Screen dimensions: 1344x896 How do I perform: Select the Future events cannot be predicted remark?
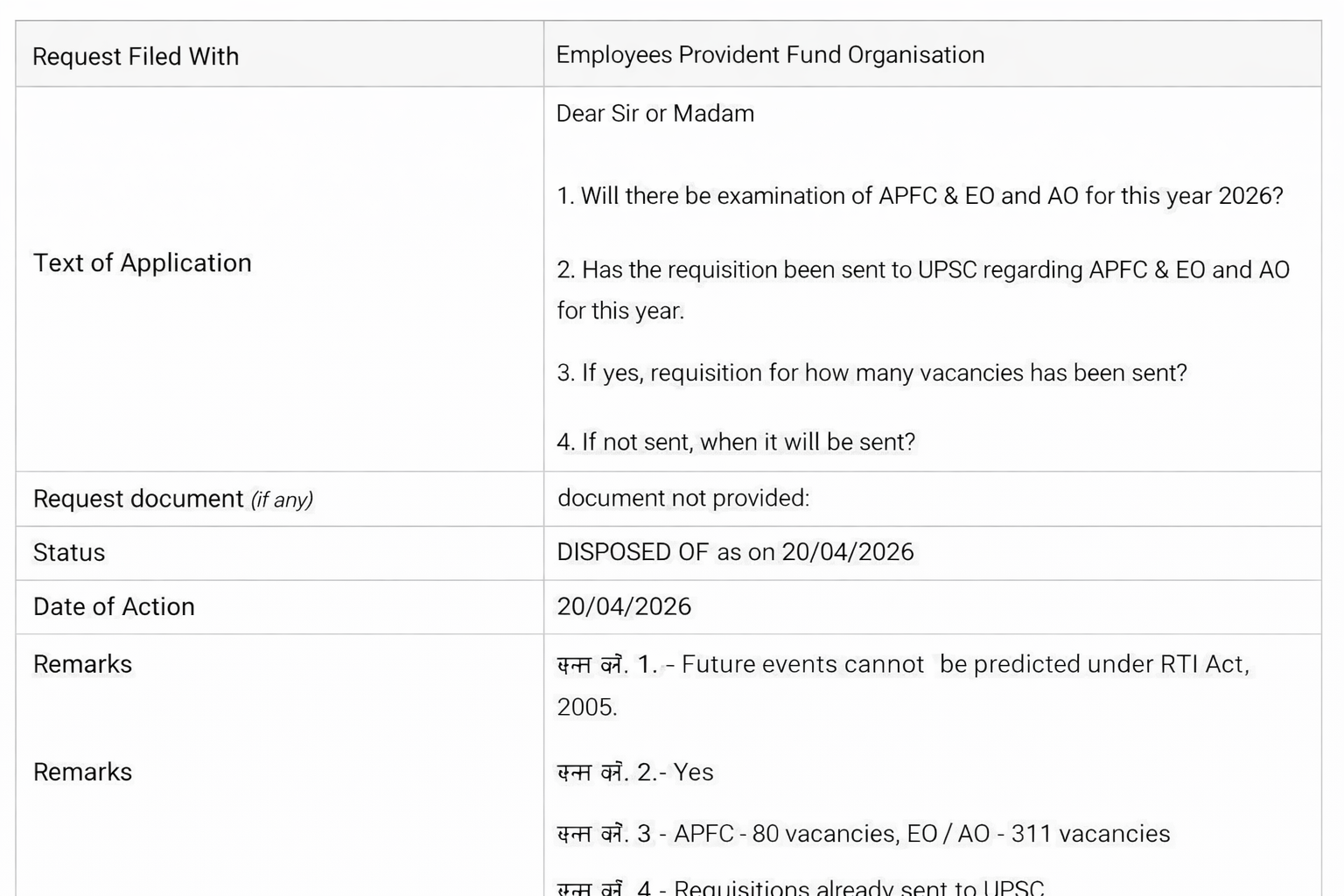[x=904, y=663]
